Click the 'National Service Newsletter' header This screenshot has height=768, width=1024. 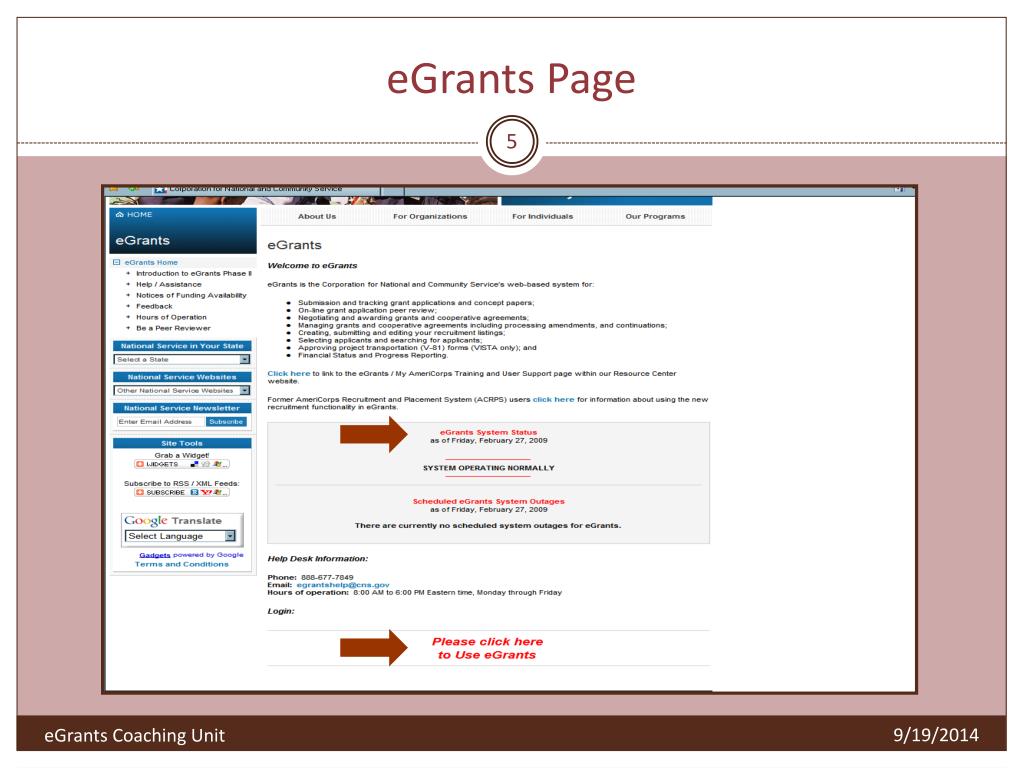tap(182, 408)
